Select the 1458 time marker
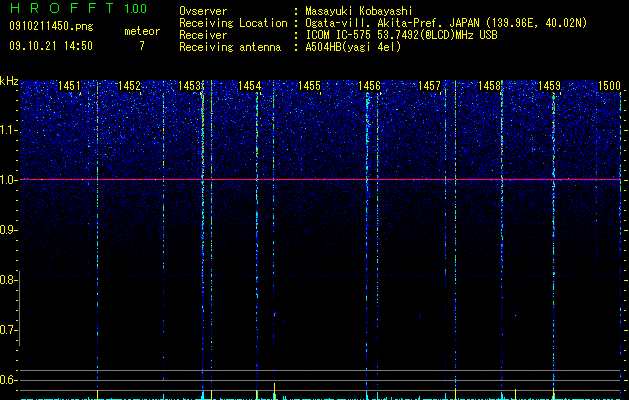The width and height of the screenshot is (629, 400). [x=489, y=86]
